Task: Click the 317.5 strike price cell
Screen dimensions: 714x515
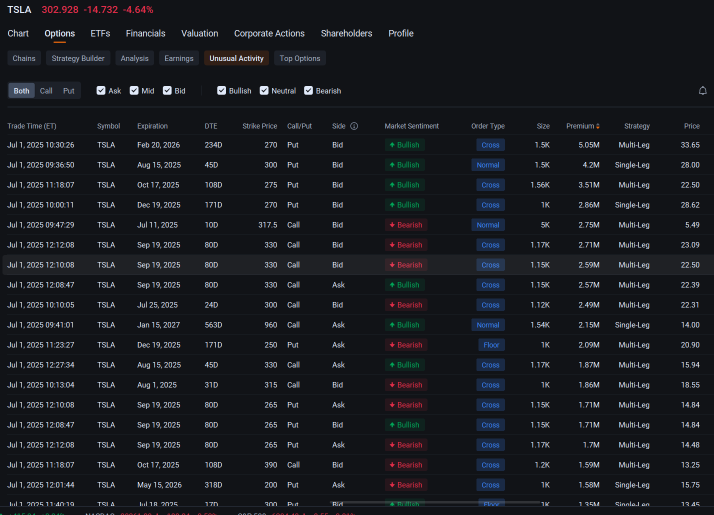Action: [268, 225]
